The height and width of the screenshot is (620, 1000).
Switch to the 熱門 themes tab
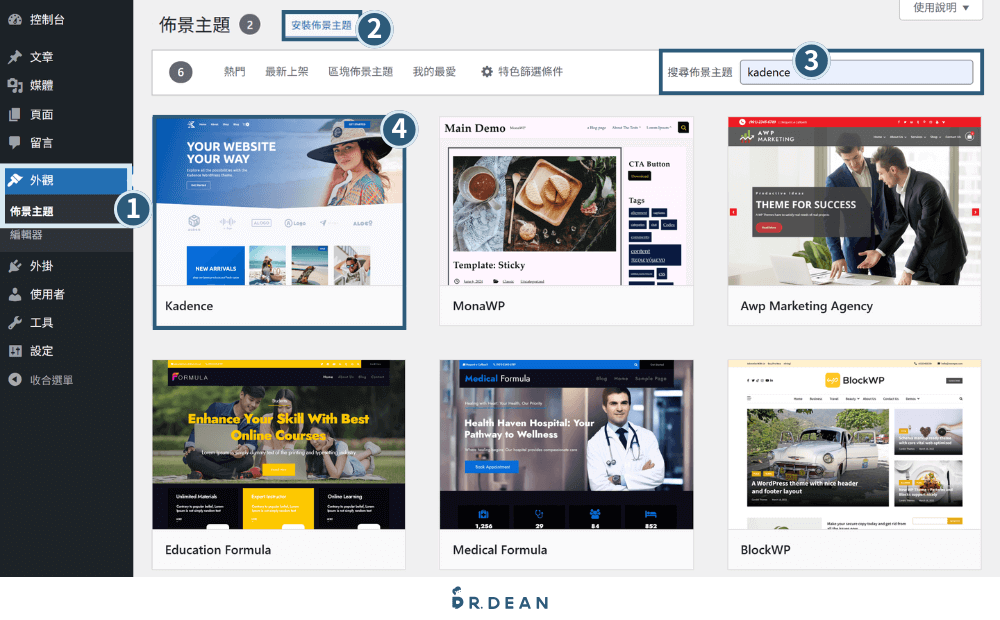[234, 71]
